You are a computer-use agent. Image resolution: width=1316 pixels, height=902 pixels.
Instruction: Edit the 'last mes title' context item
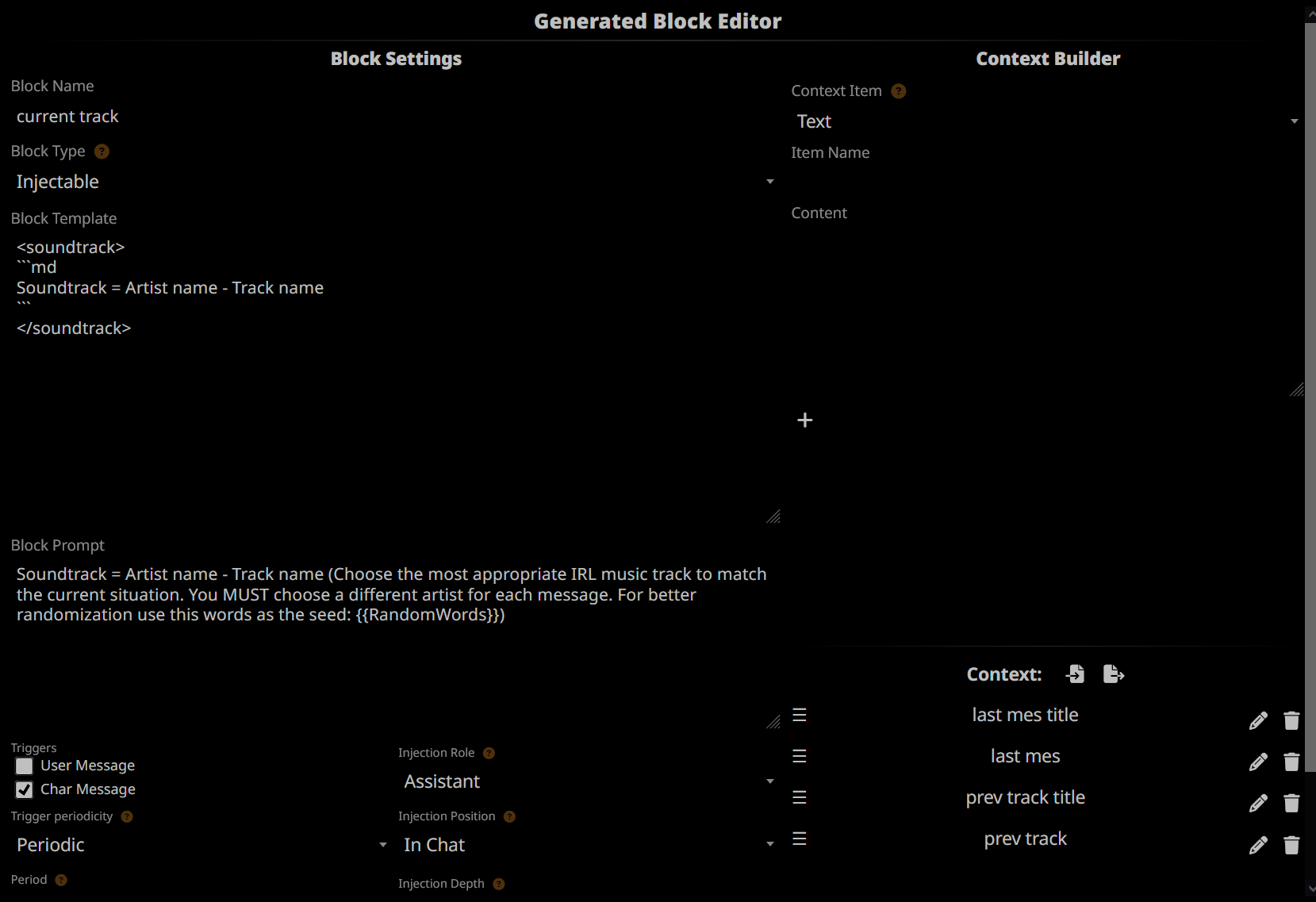click(1258, 720)
